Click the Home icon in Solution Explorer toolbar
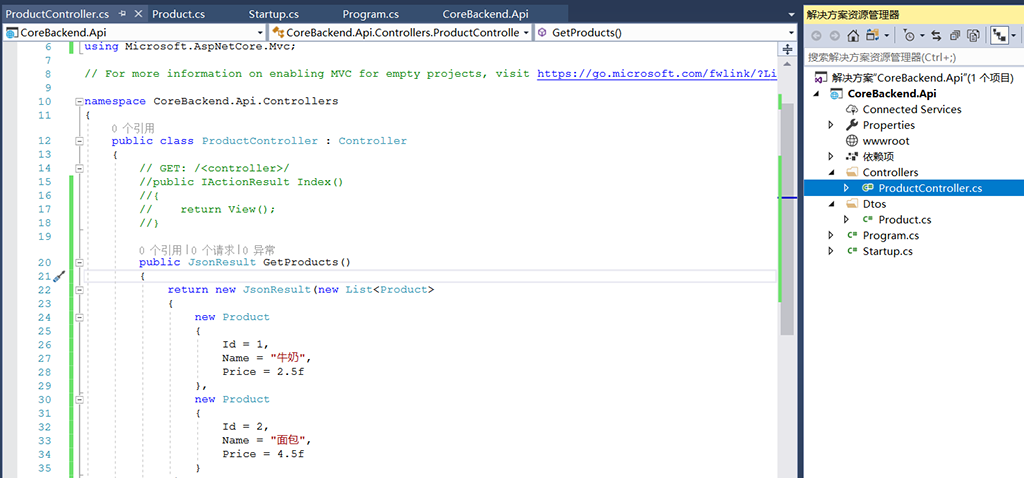This screenshot has height=478, width=1024. coord(853,35)
